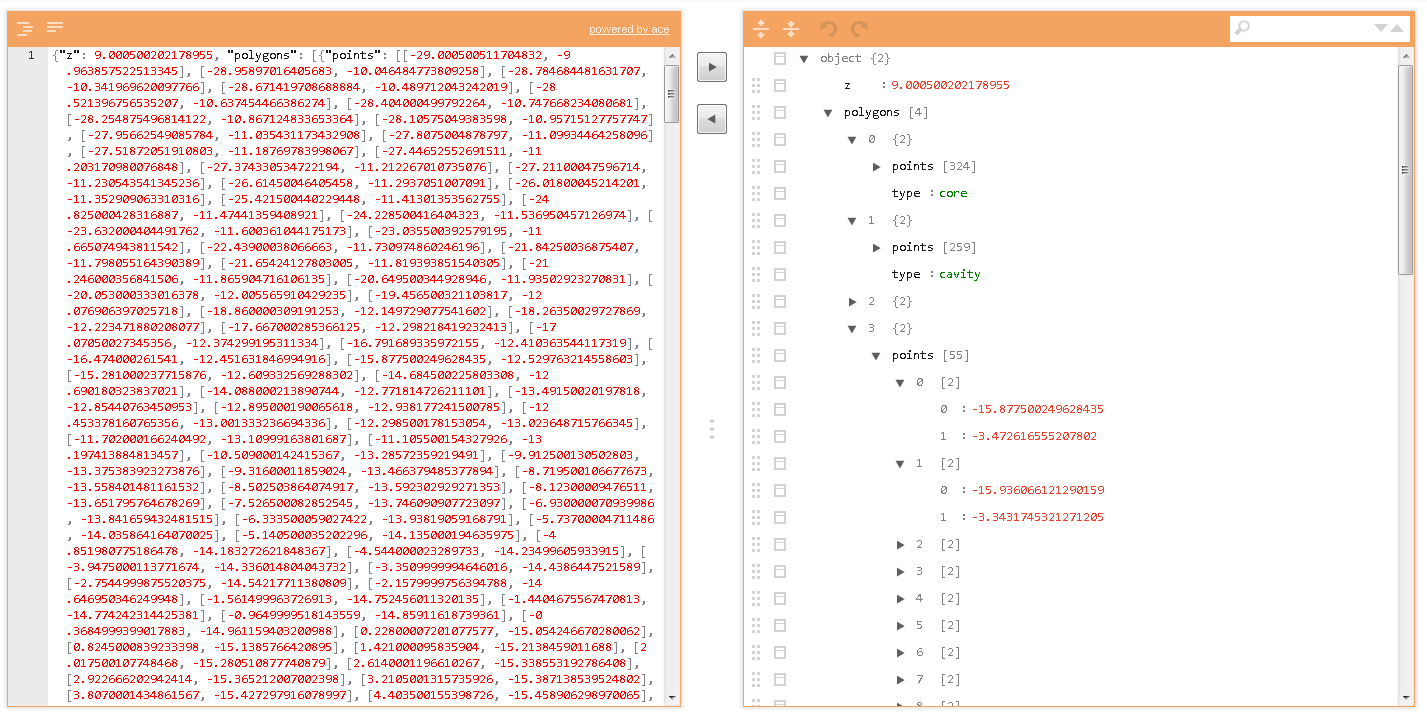Collapse polygon 1 {2} object
The image size is (1427, 714).
coord(852,220)
